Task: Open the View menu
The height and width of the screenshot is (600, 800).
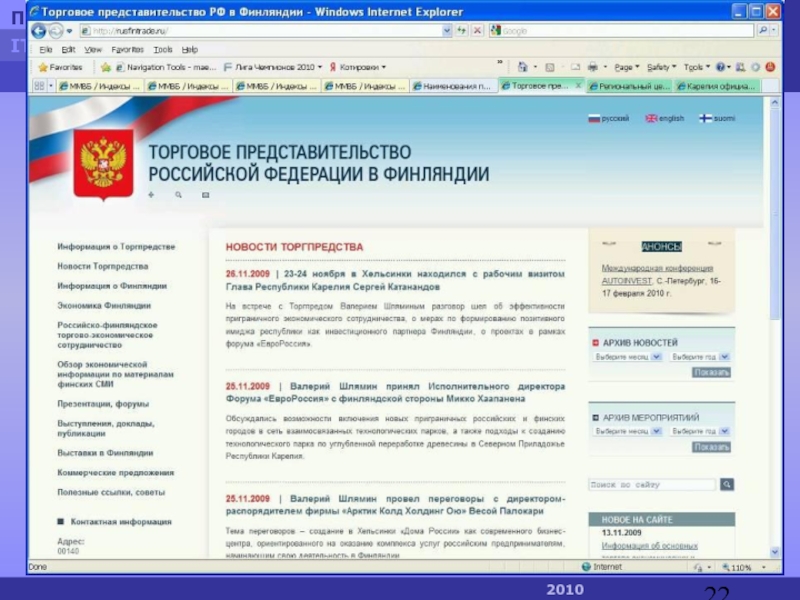Action: [93, 49]
